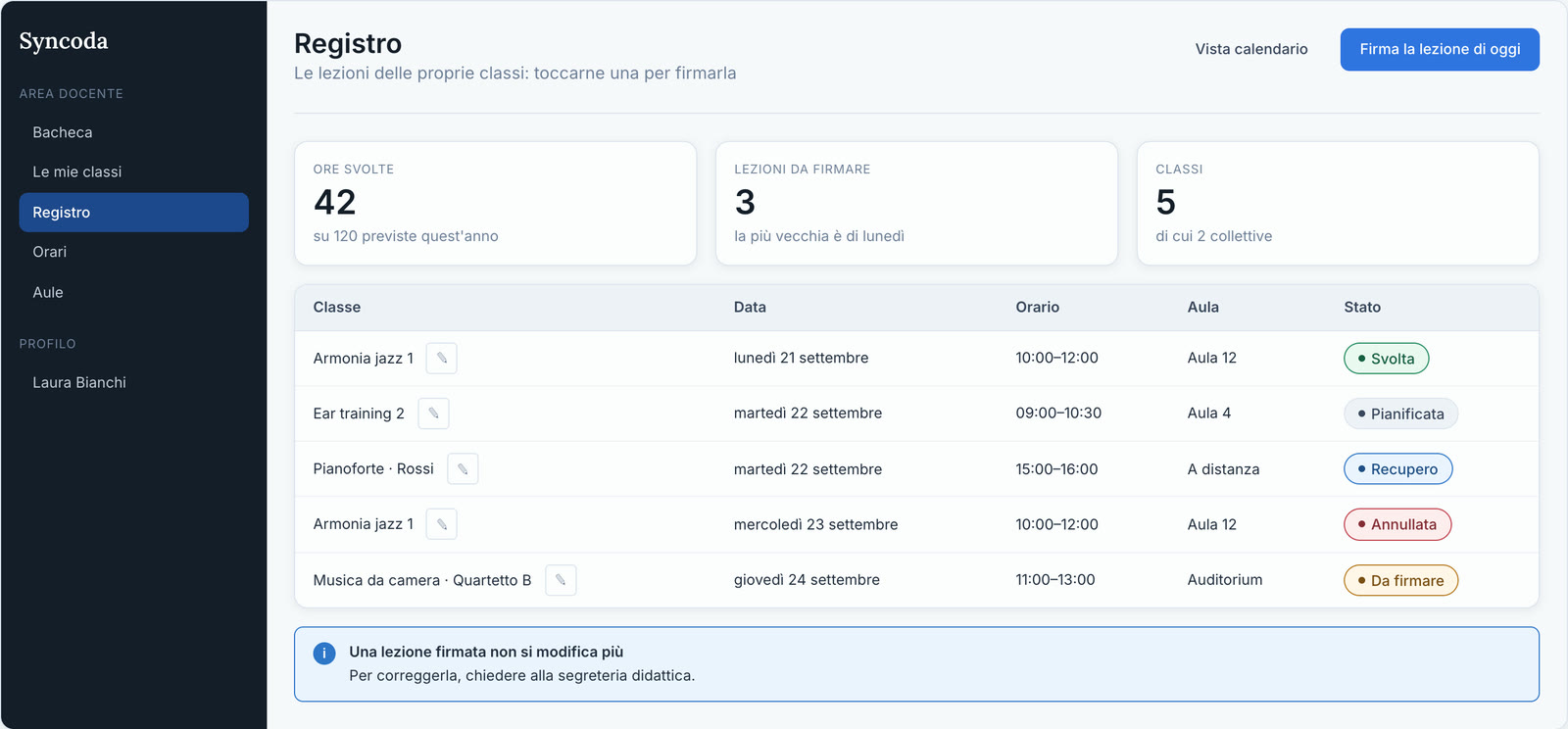This screenshot has width=1568, height=729.
Task: Edit Armonia jazz 1 on mercoledì 23 settembre
Action: click(442, 524)
